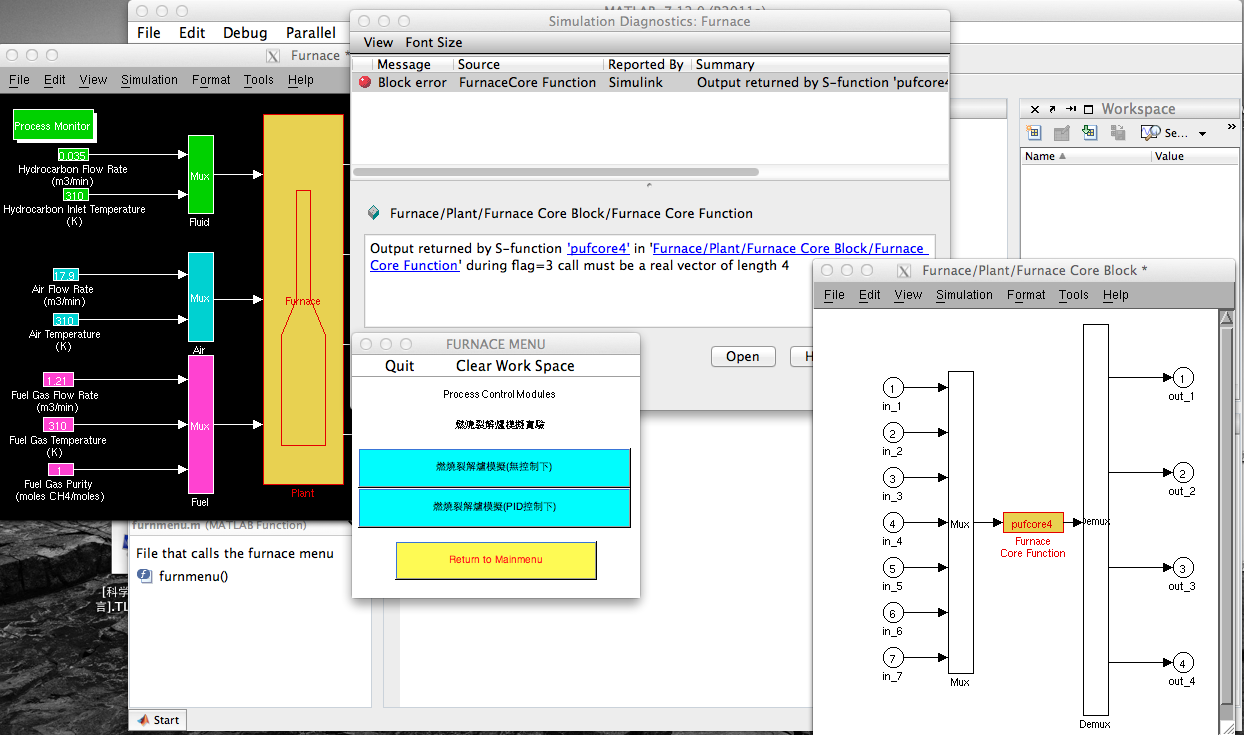Open the Simulation menu in Furnace window
Image resolution: width=1244 pixels, height=735 pixels.
tap(149, 80)
